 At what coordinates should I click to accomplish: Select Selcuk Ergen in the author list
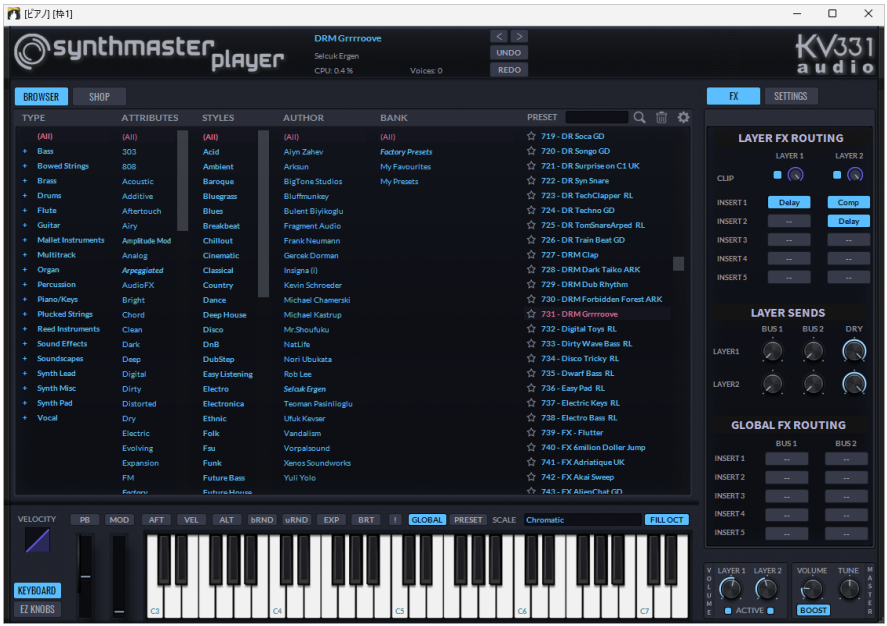tap(305, 388)
